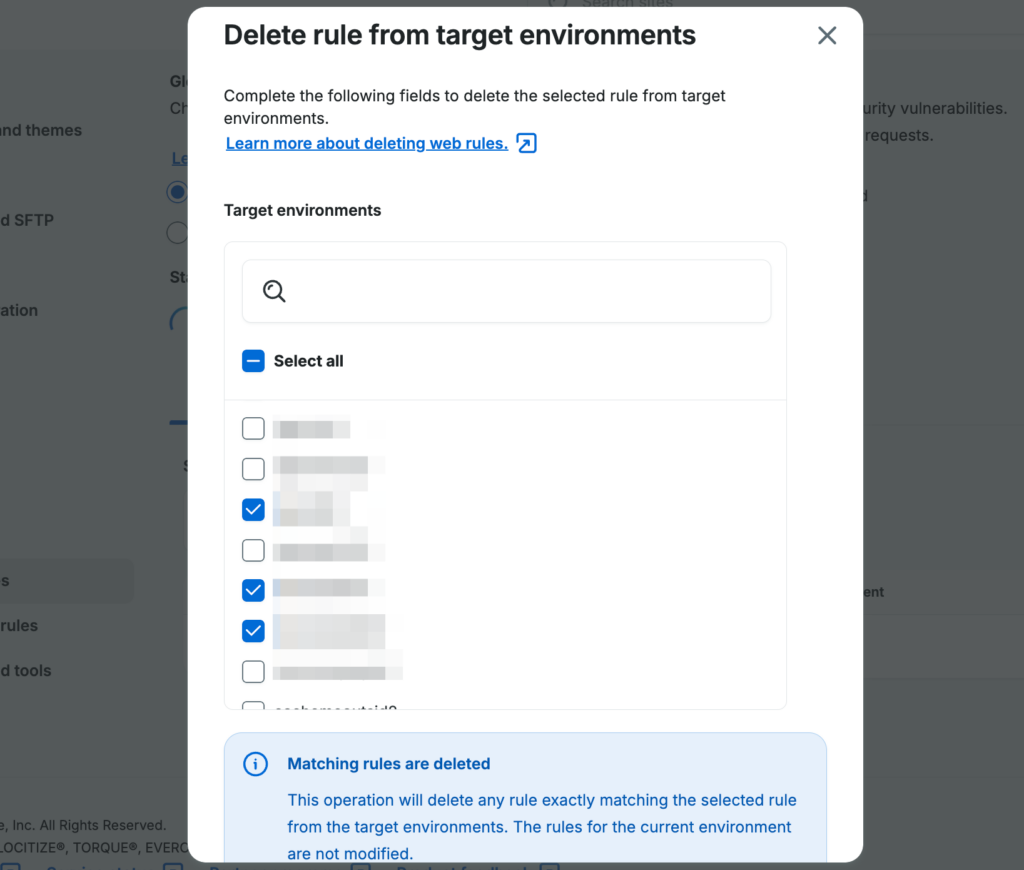This screenshot has width=1024, height=870.
Task: Uncheck the fifth environment checkbox in the list
Action: pyautogui.click(x=253, y=590)
